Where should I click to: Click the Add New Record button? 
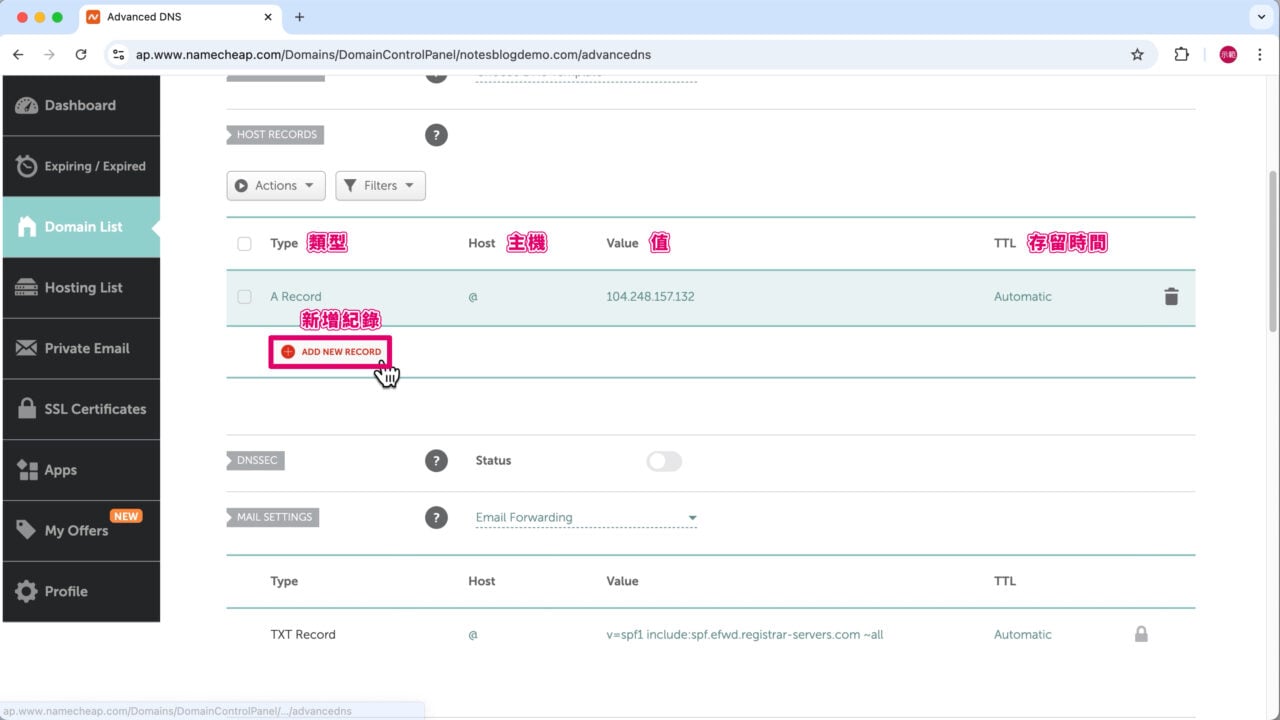pyautogui.click(x=331, y=352)
